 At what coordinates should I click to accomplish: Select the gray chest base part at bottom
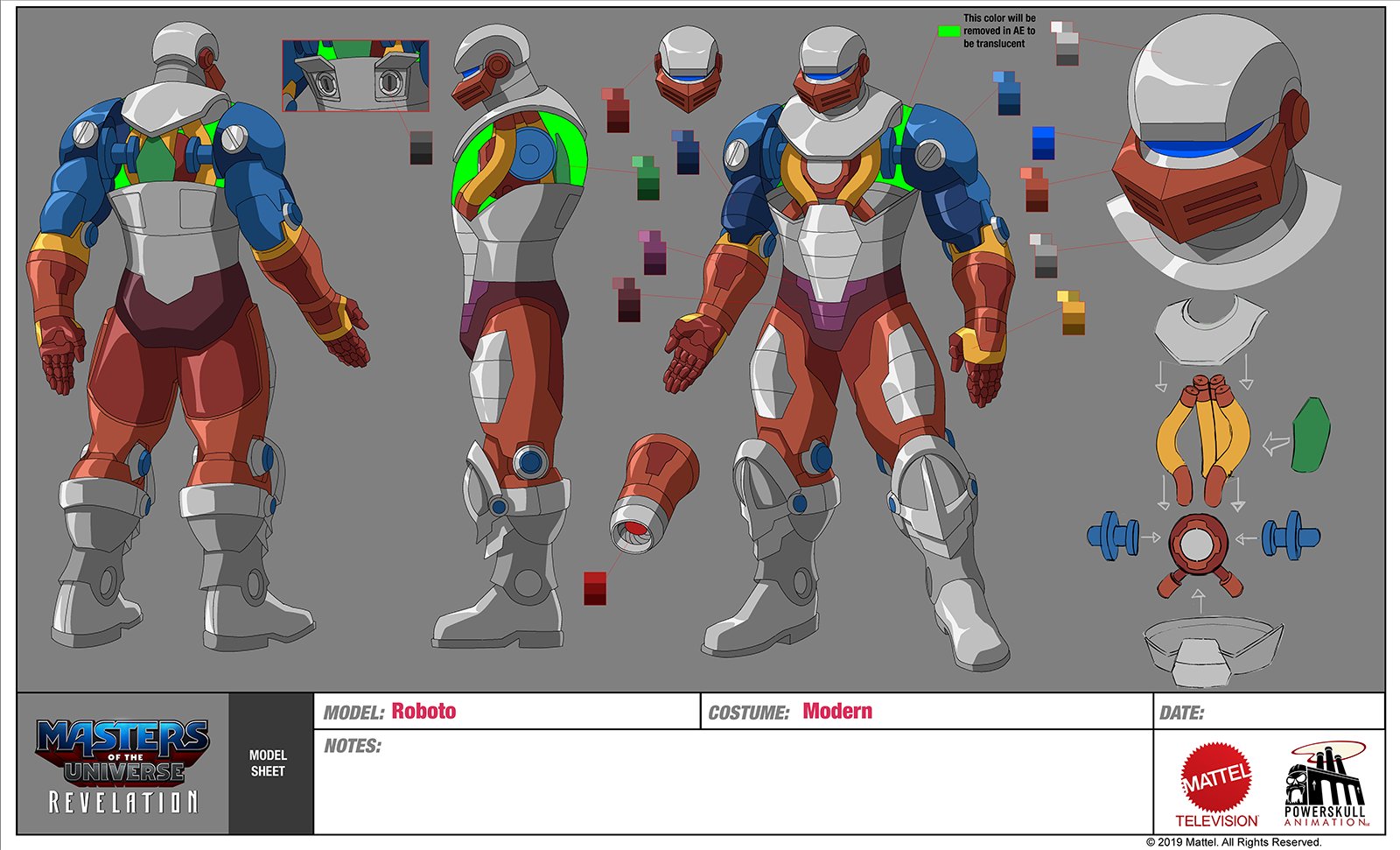tap(1214, 650)
